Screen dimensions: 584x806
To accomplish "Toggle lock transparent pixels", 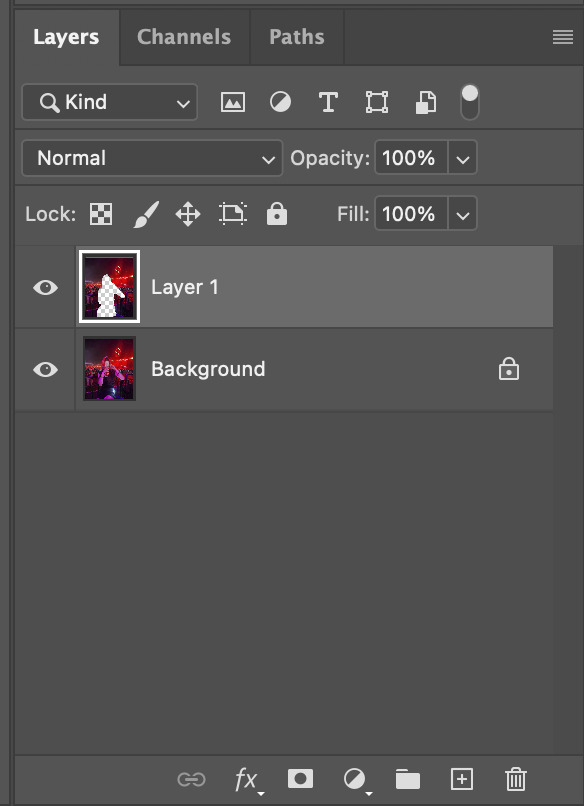I will point(101,214).
